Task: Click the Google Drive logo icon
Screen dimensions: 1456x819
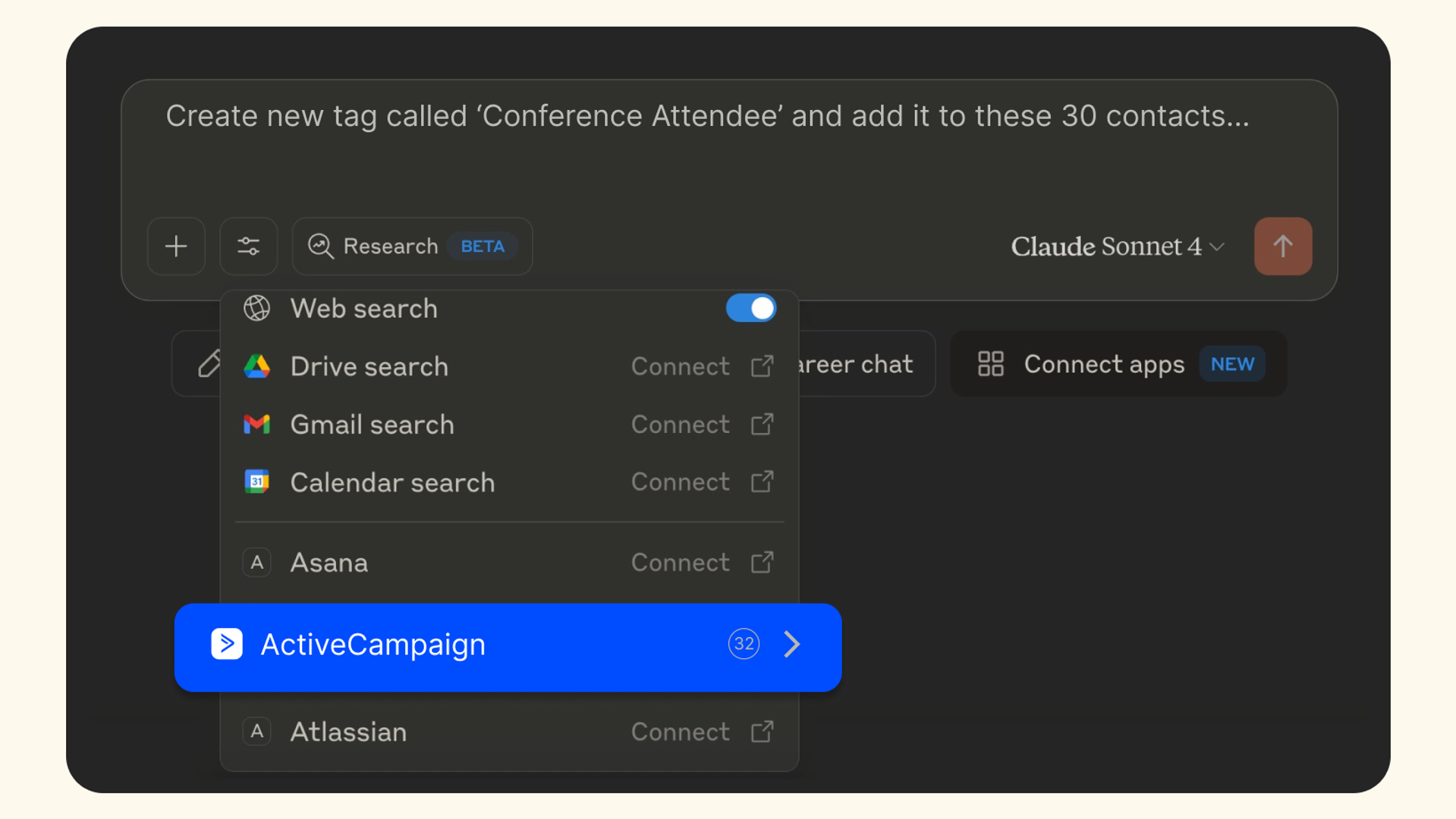Action: [x=256, y=366]
